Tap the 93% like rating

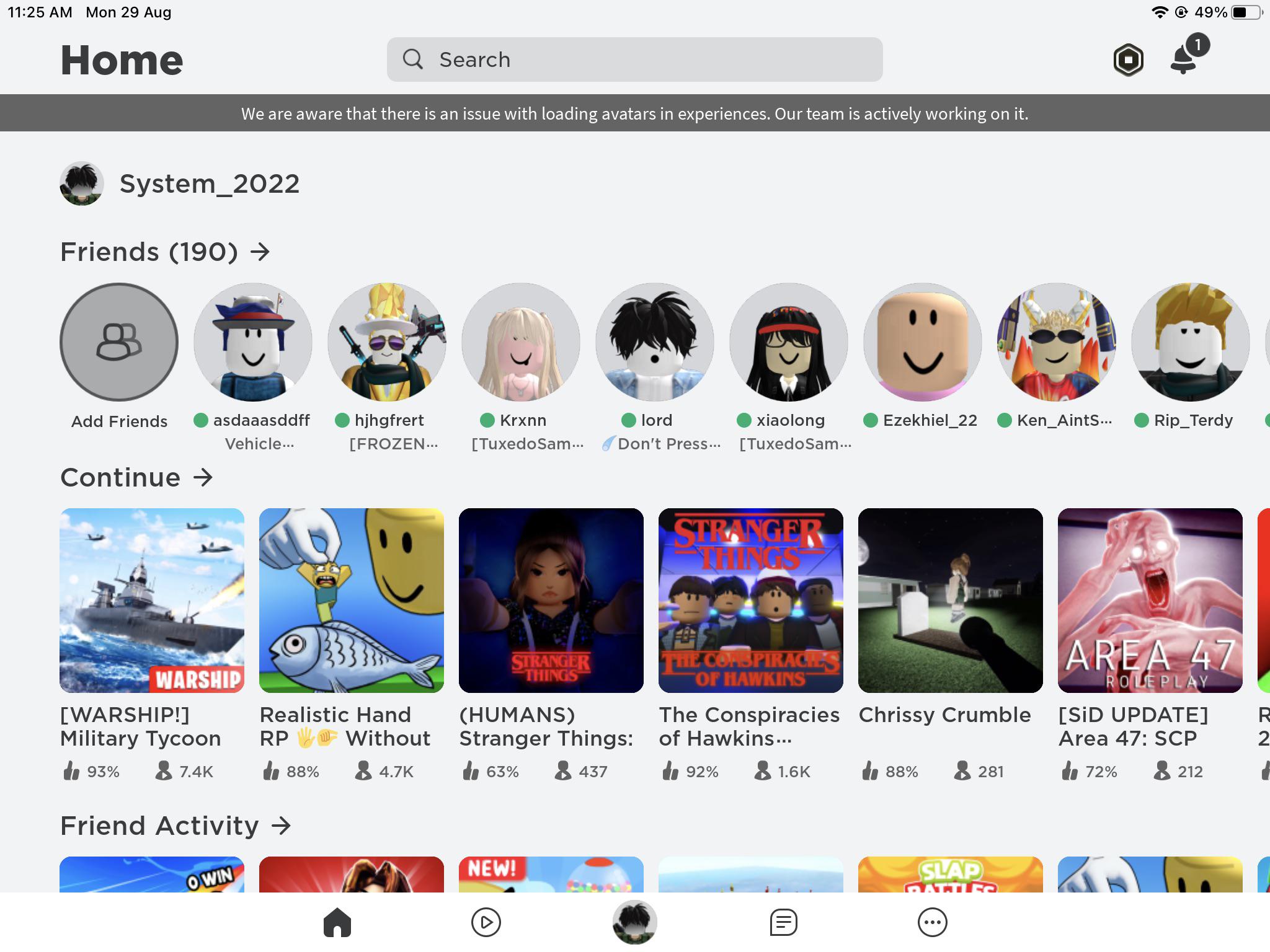(x=91, y=771)
